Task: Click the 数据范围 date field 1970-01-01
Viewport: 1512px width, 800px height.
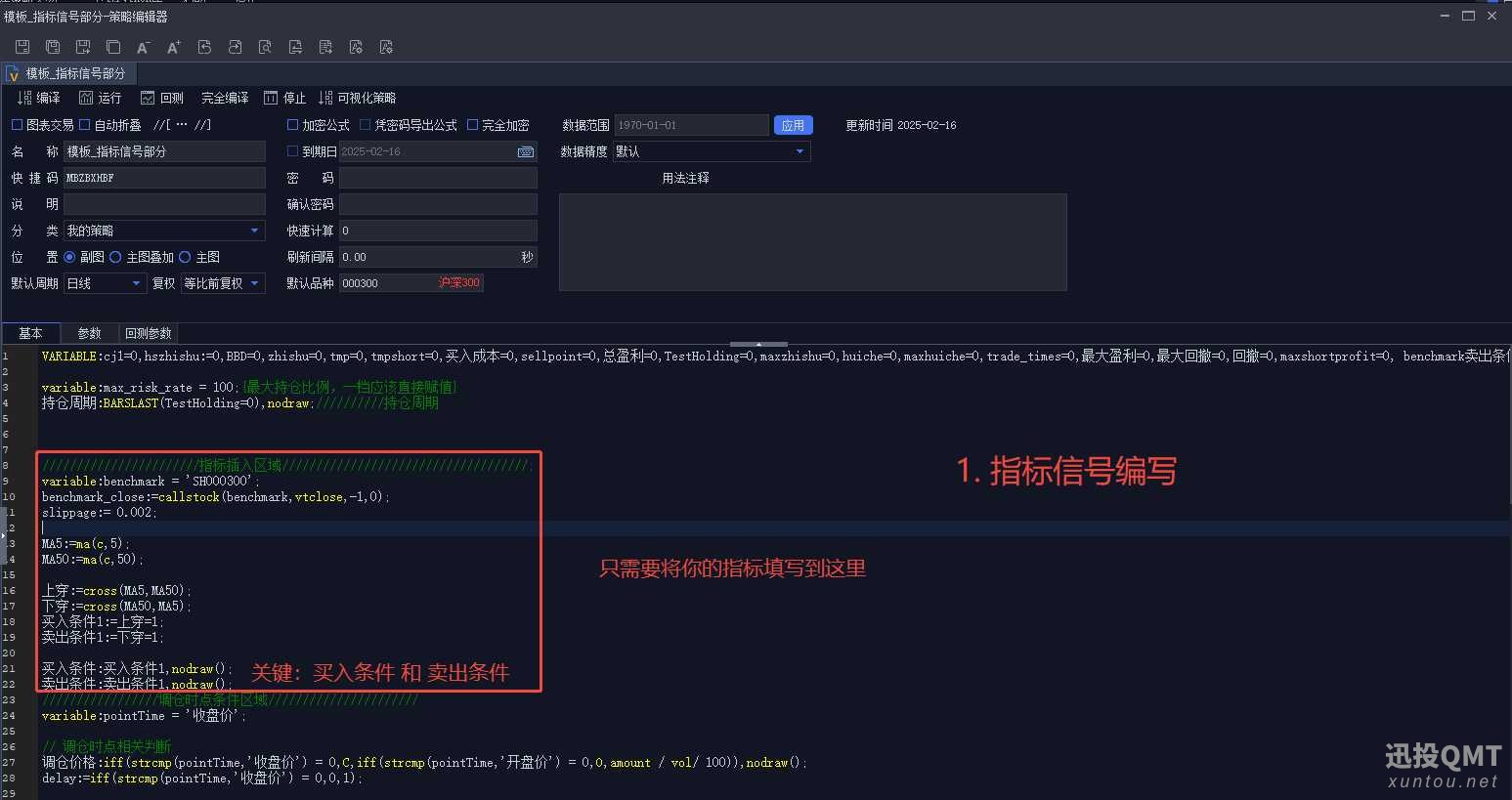Action: pyautogui.click(x=691, y=125)
